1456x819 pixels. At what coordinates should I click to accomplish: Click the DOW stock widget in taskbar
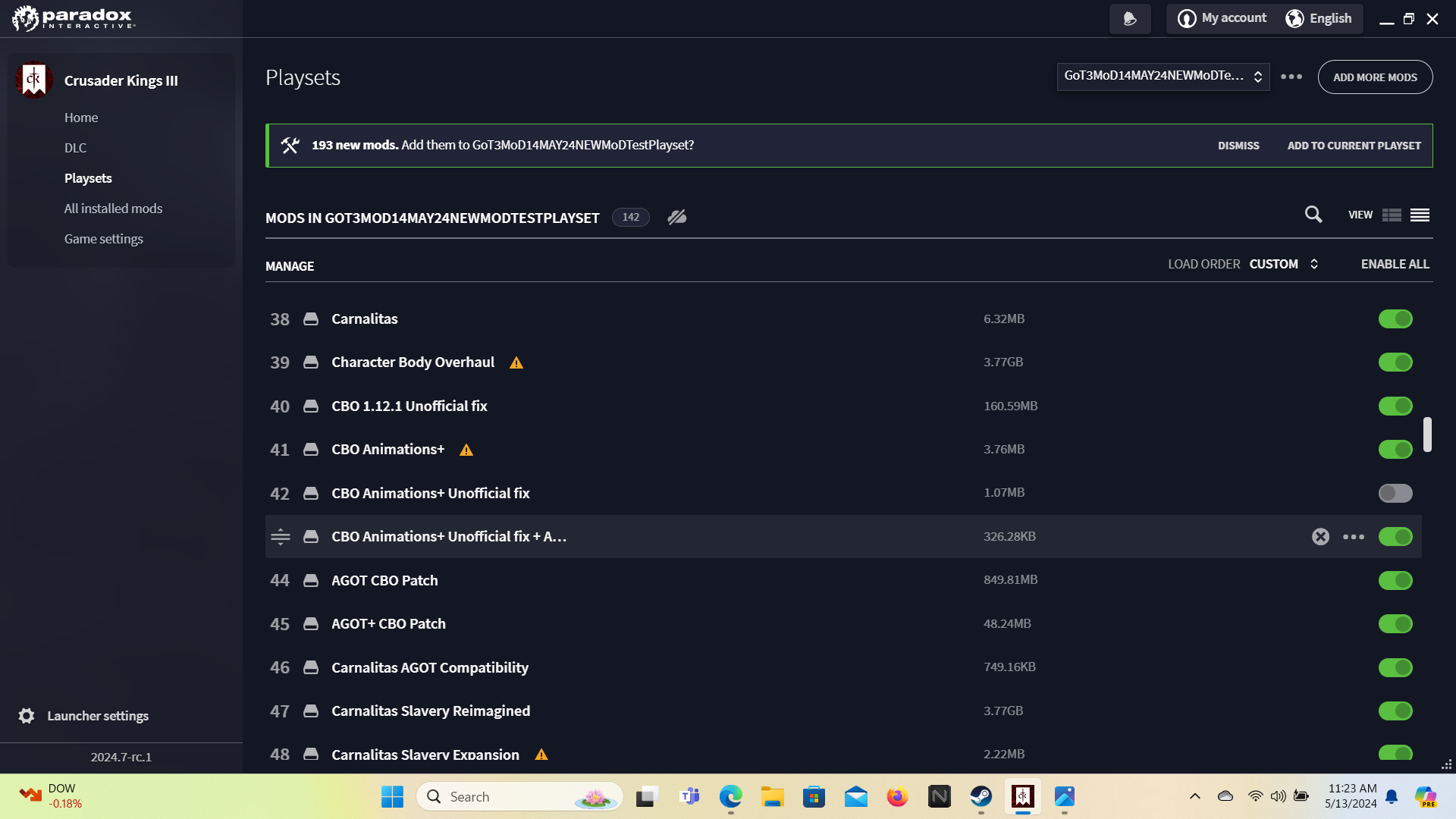[x=52, y=796]
